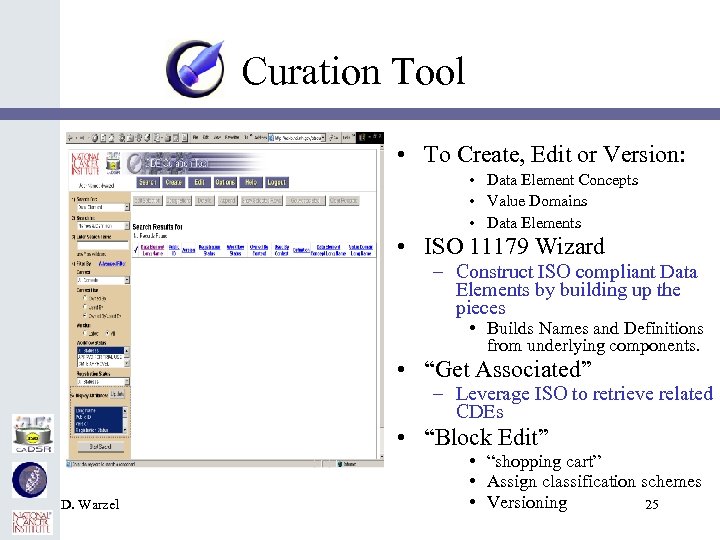Image resolution: width=720 pixels, height=540 pixels.
Task: Open the Context filter dropdown
Action: click(103, 280)
